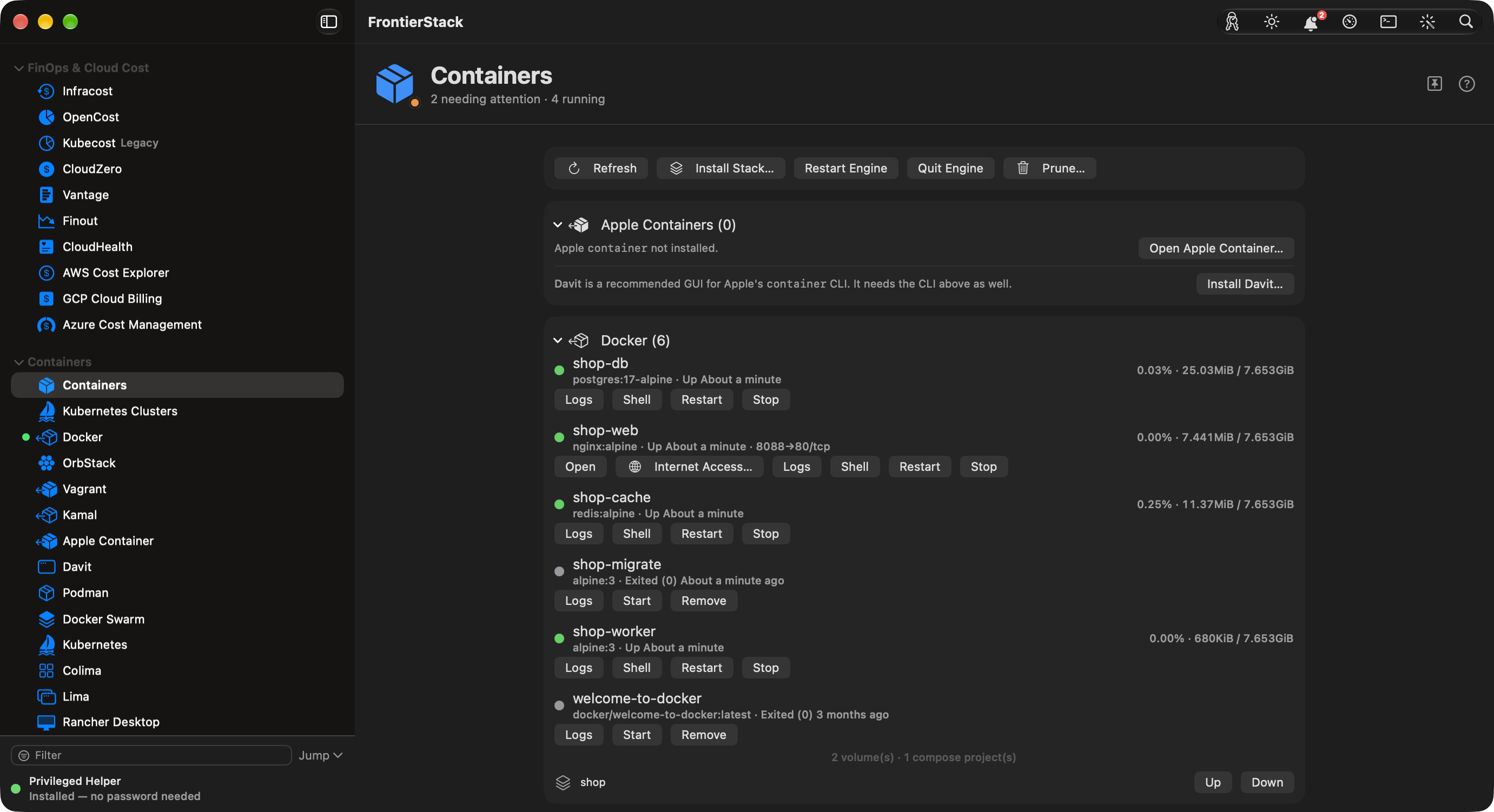Select OrbStack from the sidebar
Image resolution: width=1494 pixels, height=812 pixels.
click(x=177, y=463)
